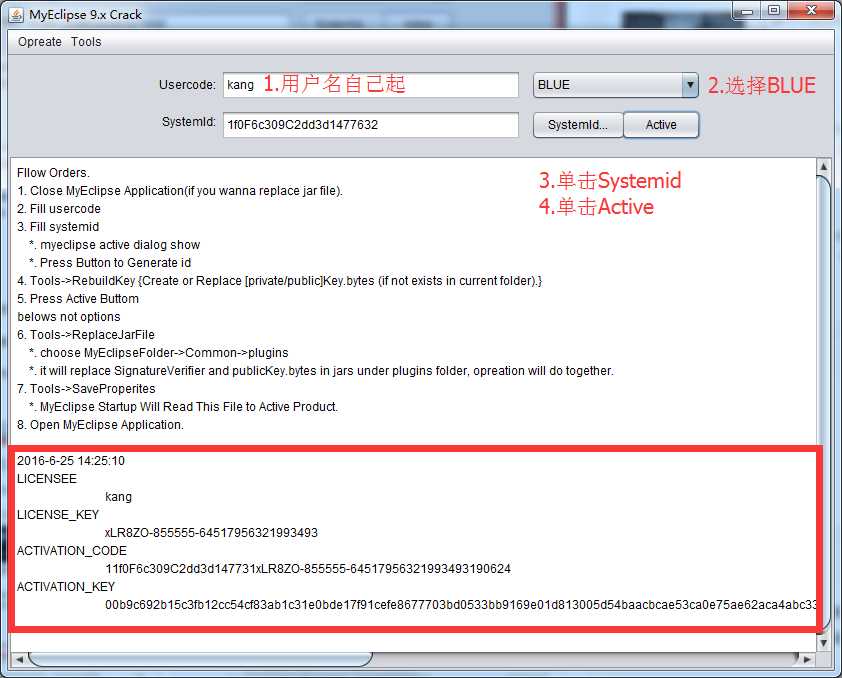
Task: Click the line '8. Open MyEclipse Application.'
Action: click(x=100, y=425)
